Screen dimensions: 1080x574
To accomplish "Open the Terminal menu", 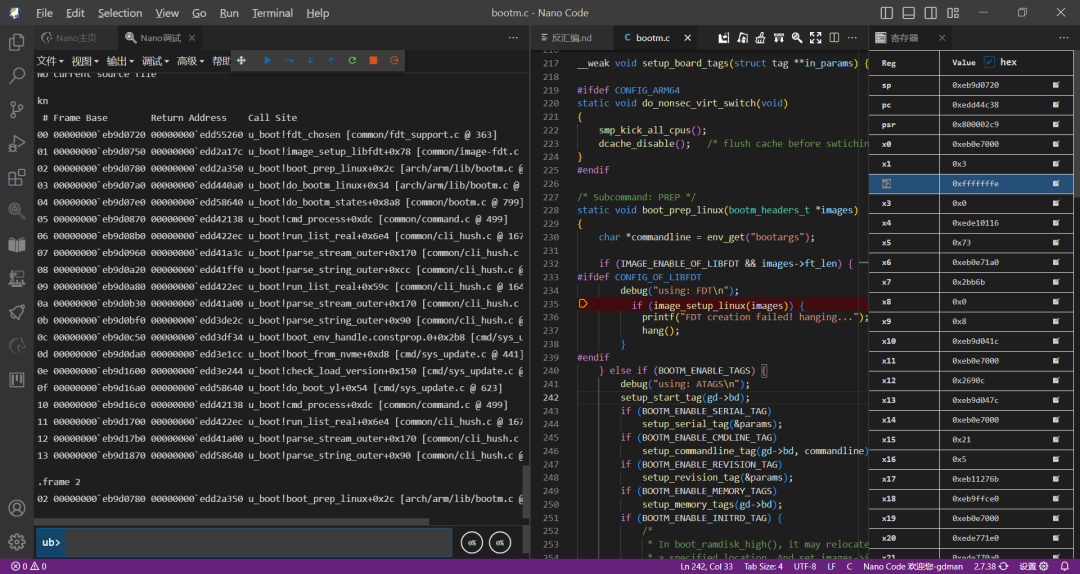I will [x=273, y=13].
